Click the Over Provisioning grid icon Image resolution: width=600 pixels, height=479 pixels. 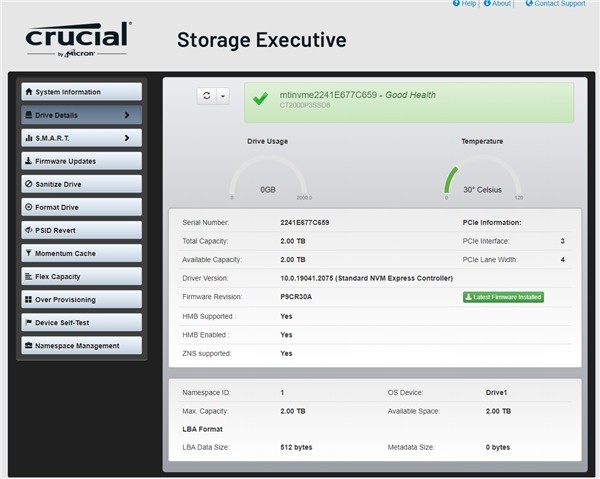[x=28, y=299]
